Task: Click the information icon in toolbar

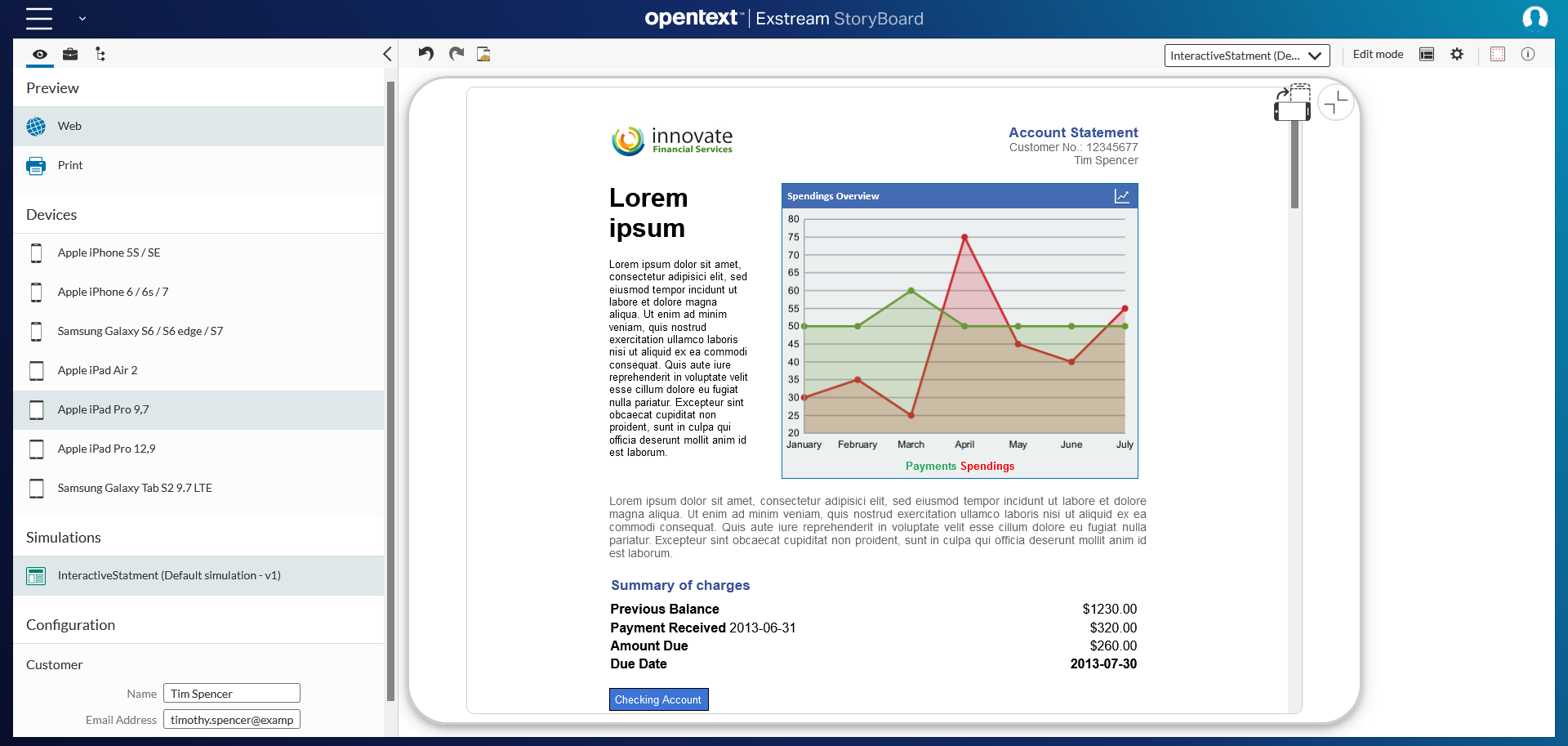Action: (1527, 54)
